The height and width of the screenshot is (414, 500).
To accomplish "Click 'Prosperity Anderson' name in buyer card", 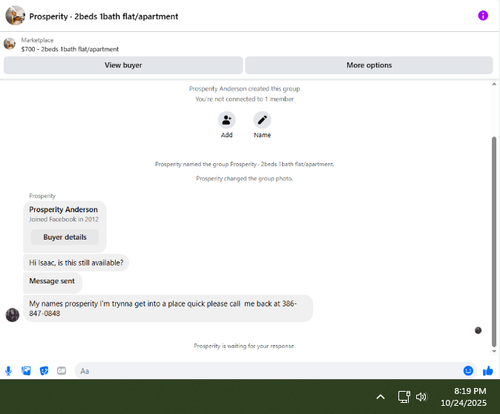I will tap(63, 209).
